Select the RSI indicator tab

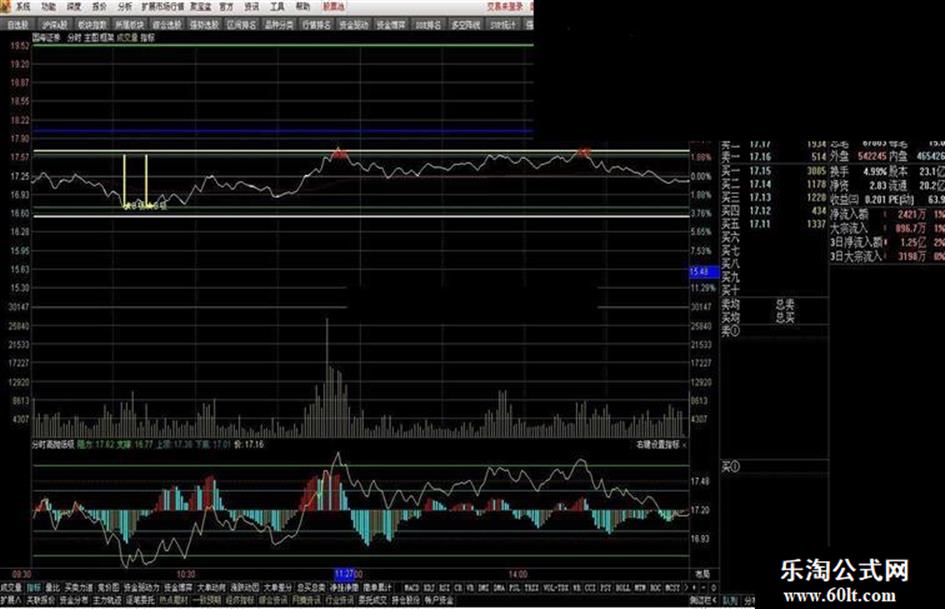pos(445,587)
